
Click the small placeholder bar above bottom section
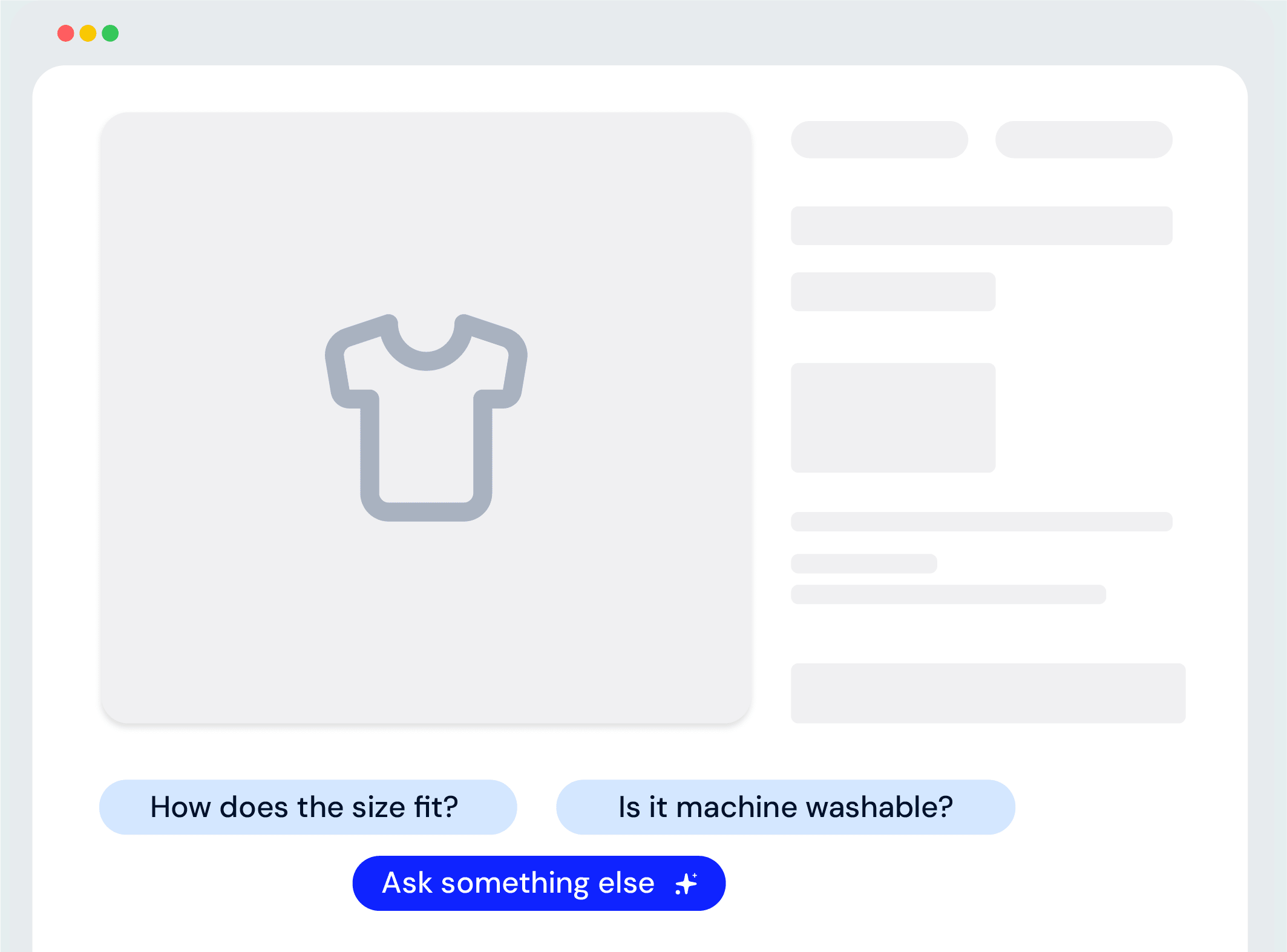(x=863, y=563)
